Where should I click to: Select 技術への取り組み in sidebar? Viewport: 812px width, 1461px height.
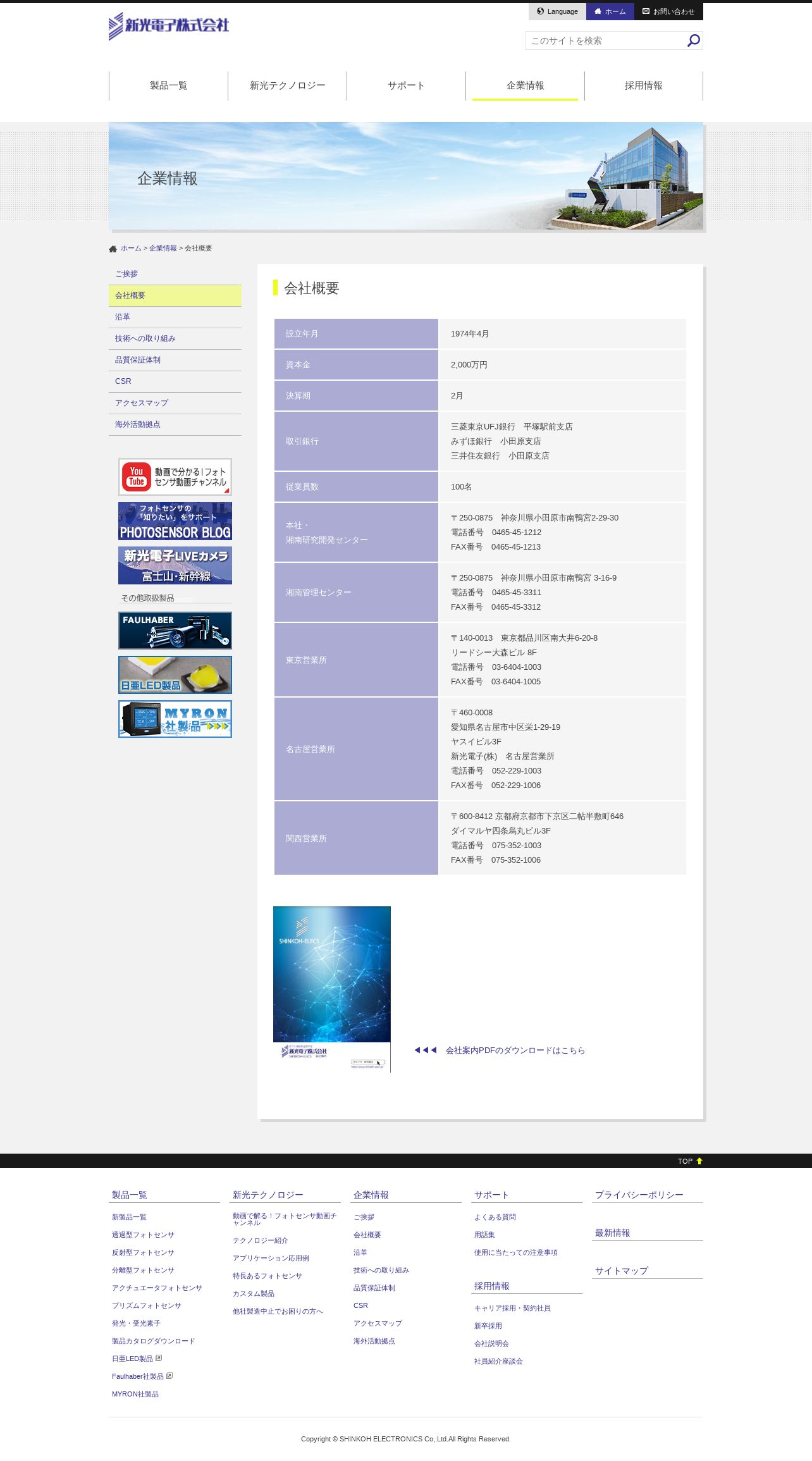175,338
